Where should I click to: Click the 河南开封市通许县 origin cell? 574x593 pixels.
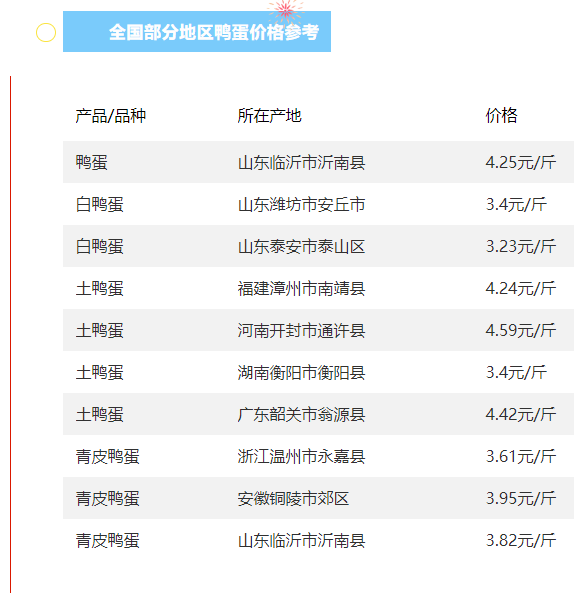301,331
